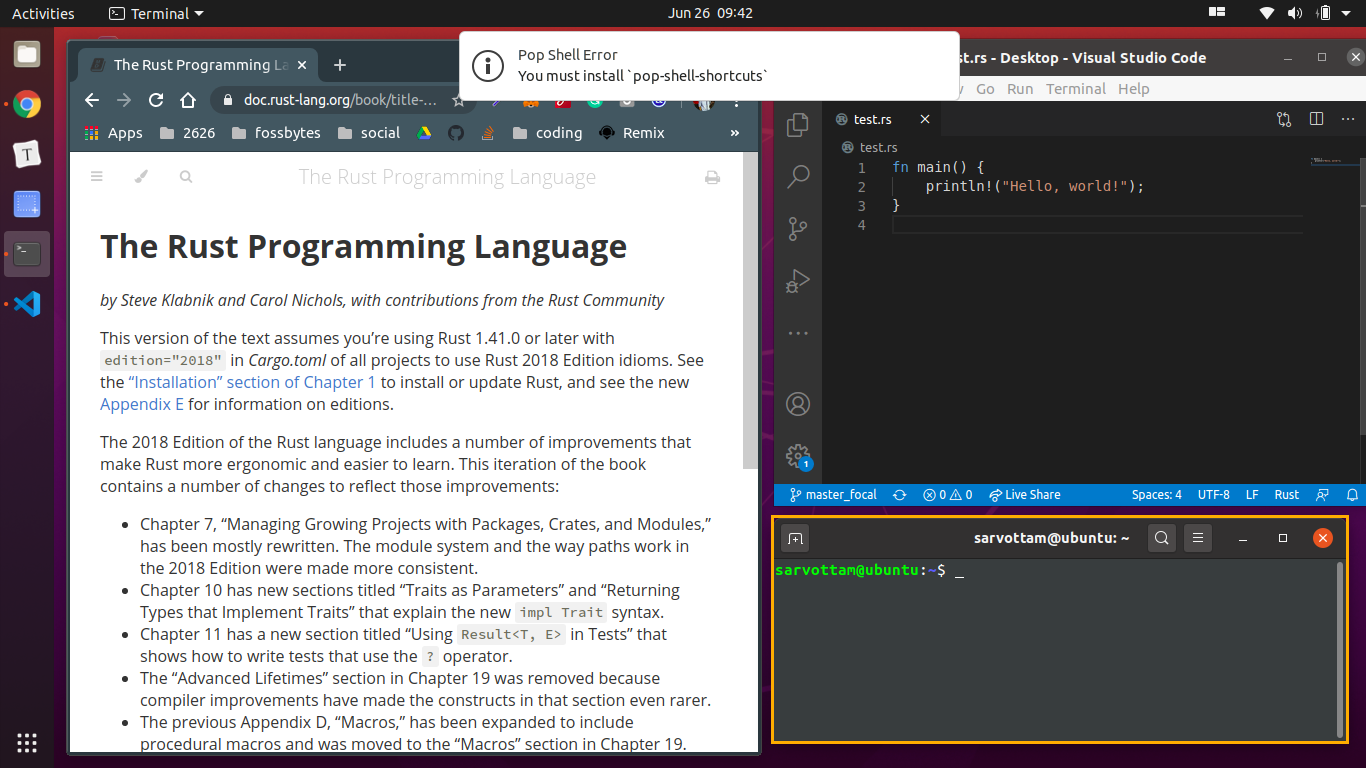The height and width of the screenshot is (768, 1366).
Task: Go forward in Chrome browser
Action: (x=124, y=100)
